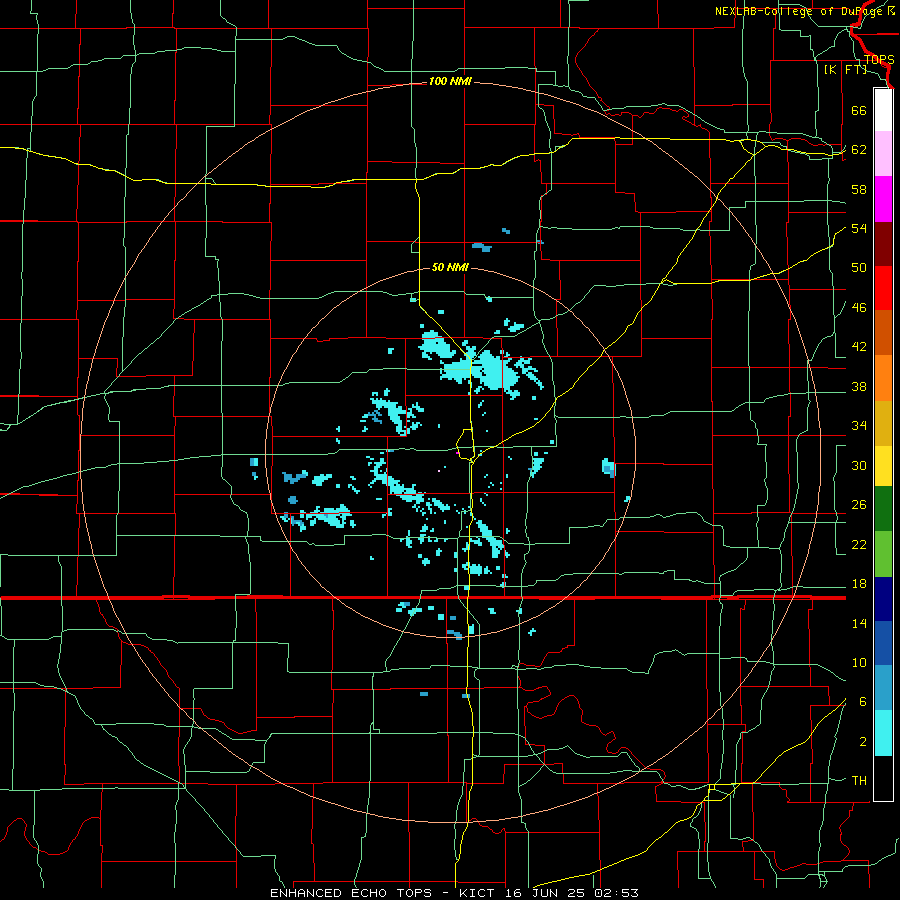The height and width of the screenshot is (900, 900).
Task: Select the light pink legend swatch
Action: point(883,153)
